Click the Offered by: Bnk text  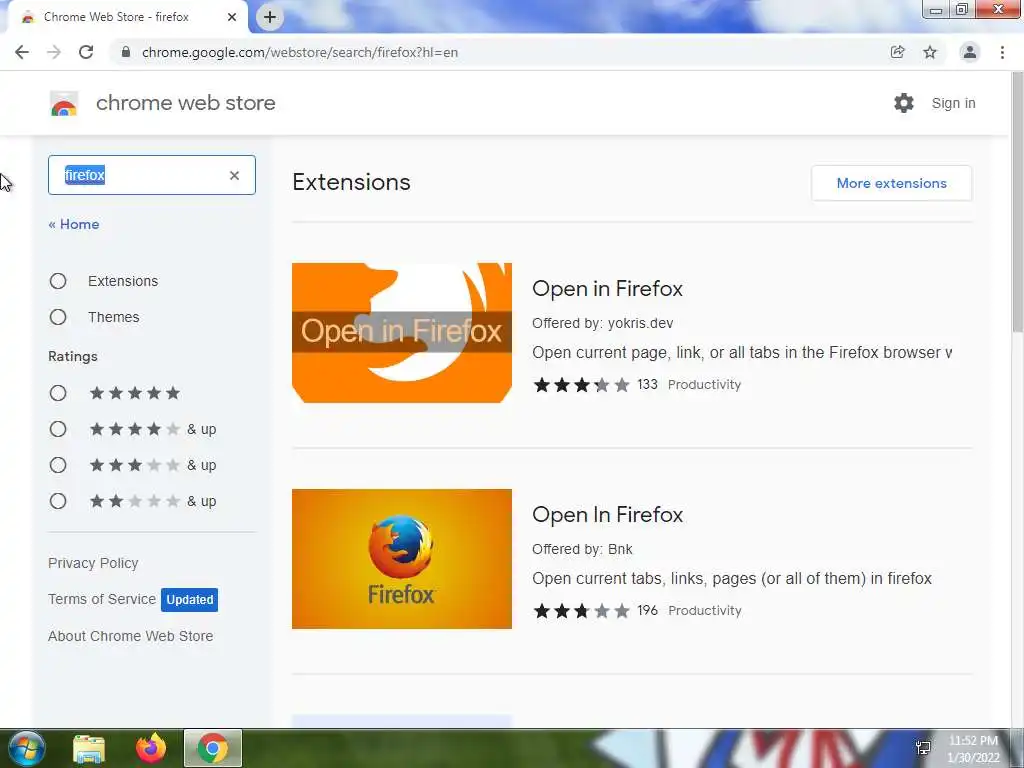(582, 549)
